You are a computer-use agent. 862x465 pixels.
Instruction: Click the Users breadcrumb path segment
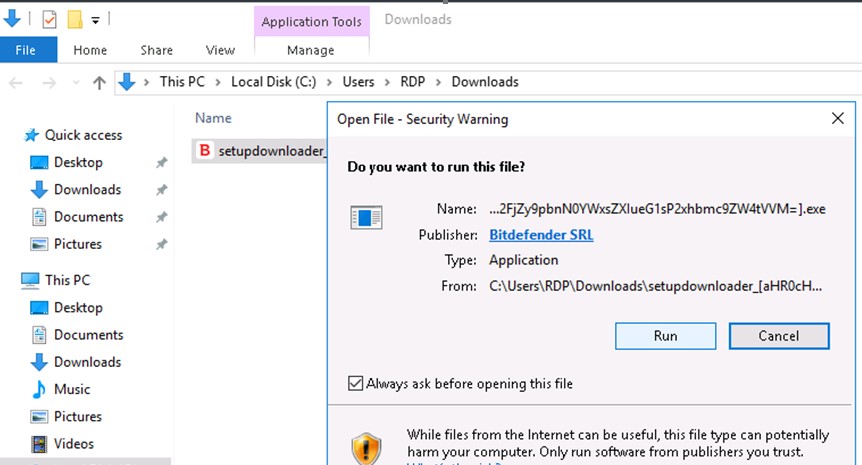coord(358,82)
